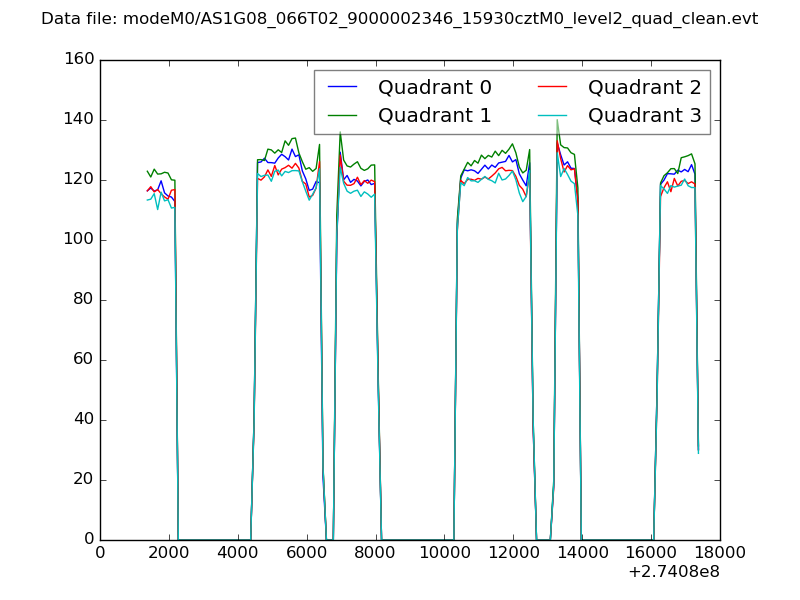Click the y-axis tick label 60

pyautogui.click(x=84, y=359)
